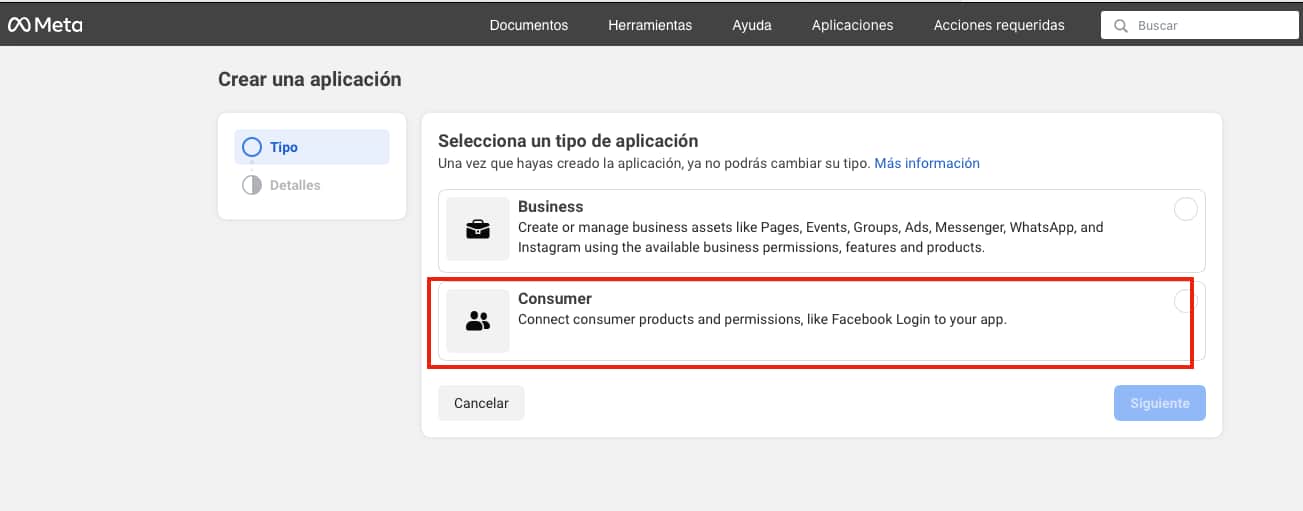The height and width of the screenshot is (511, 1303).
Task: Open the Más información link
Action: tap(927, 163)
